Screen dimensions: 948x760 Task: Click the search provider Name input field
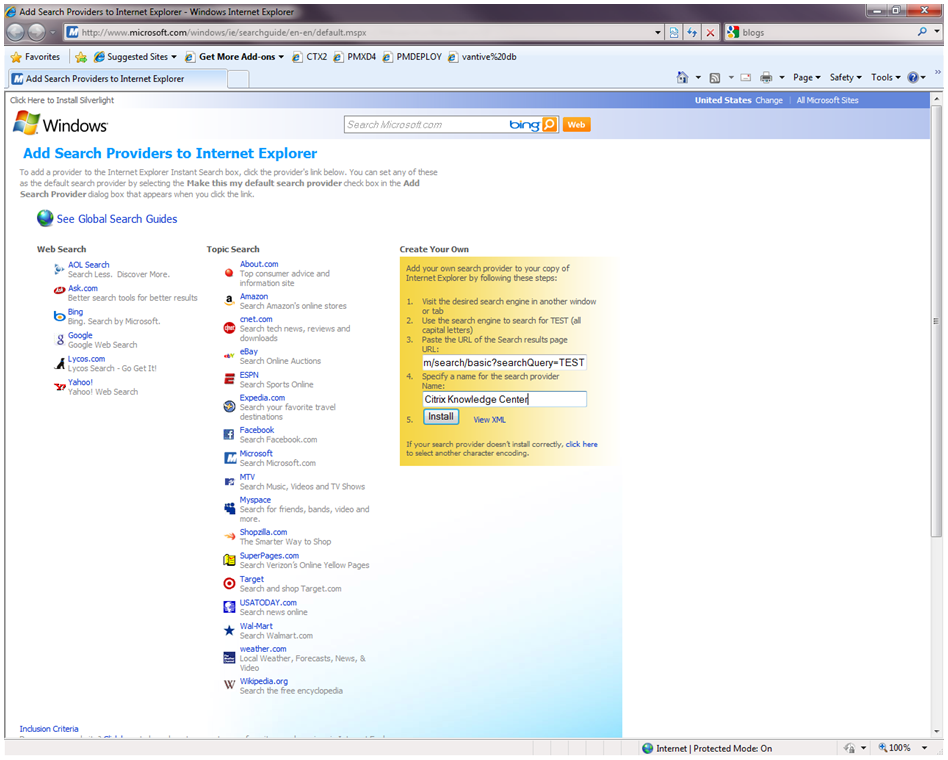click(x=504, y=399)
